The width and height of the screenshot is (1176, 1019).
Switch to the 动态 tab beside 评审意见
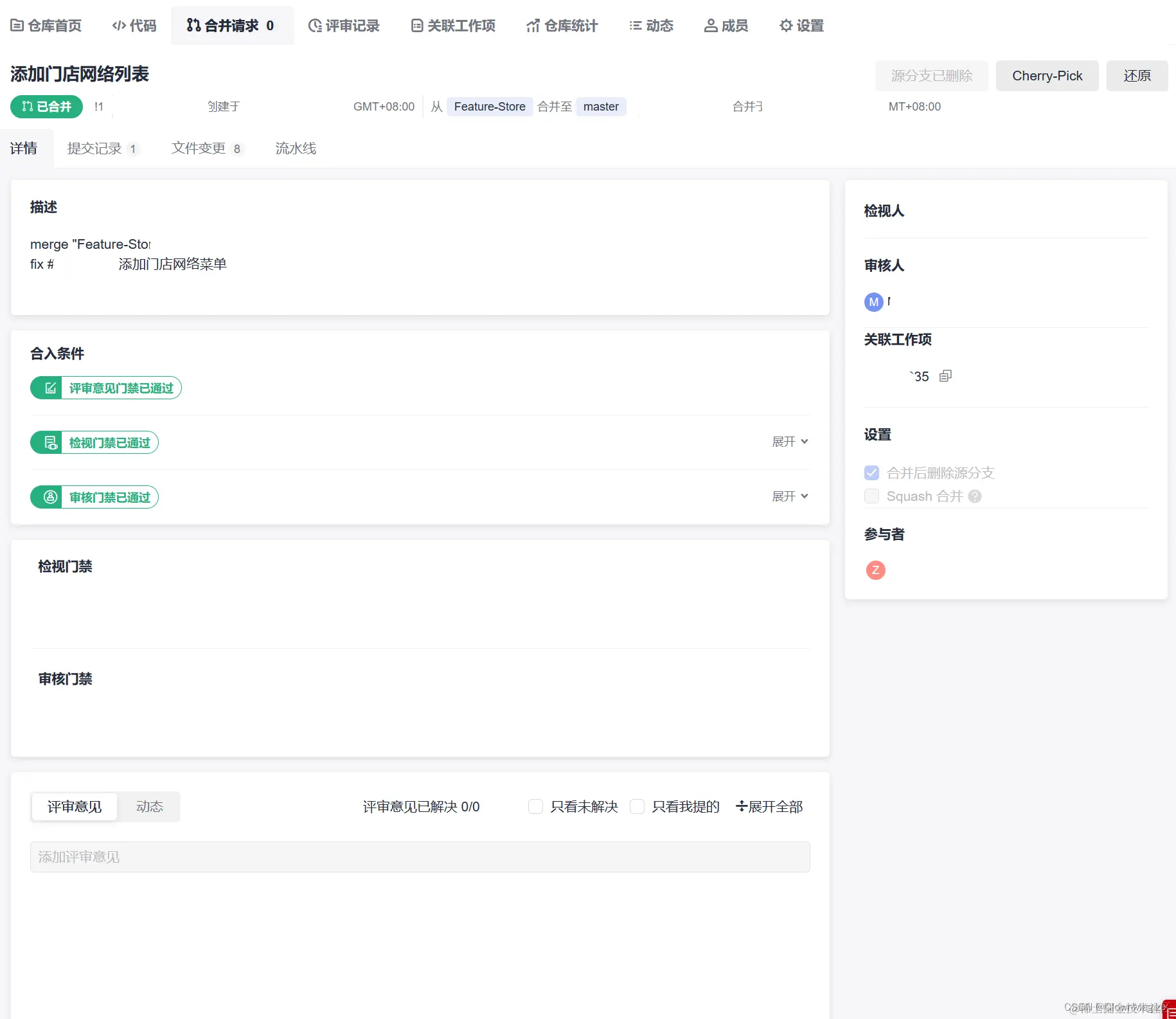(150, 807)
